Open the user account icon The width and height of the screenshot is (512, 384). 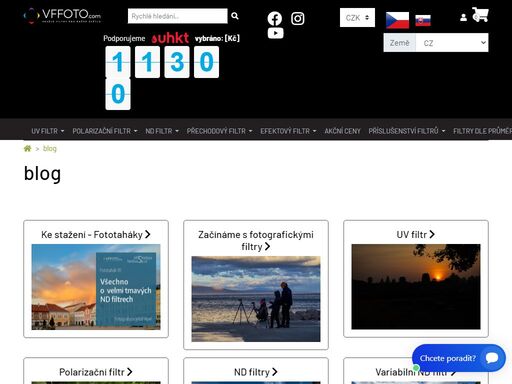click(x=463, y=17)
